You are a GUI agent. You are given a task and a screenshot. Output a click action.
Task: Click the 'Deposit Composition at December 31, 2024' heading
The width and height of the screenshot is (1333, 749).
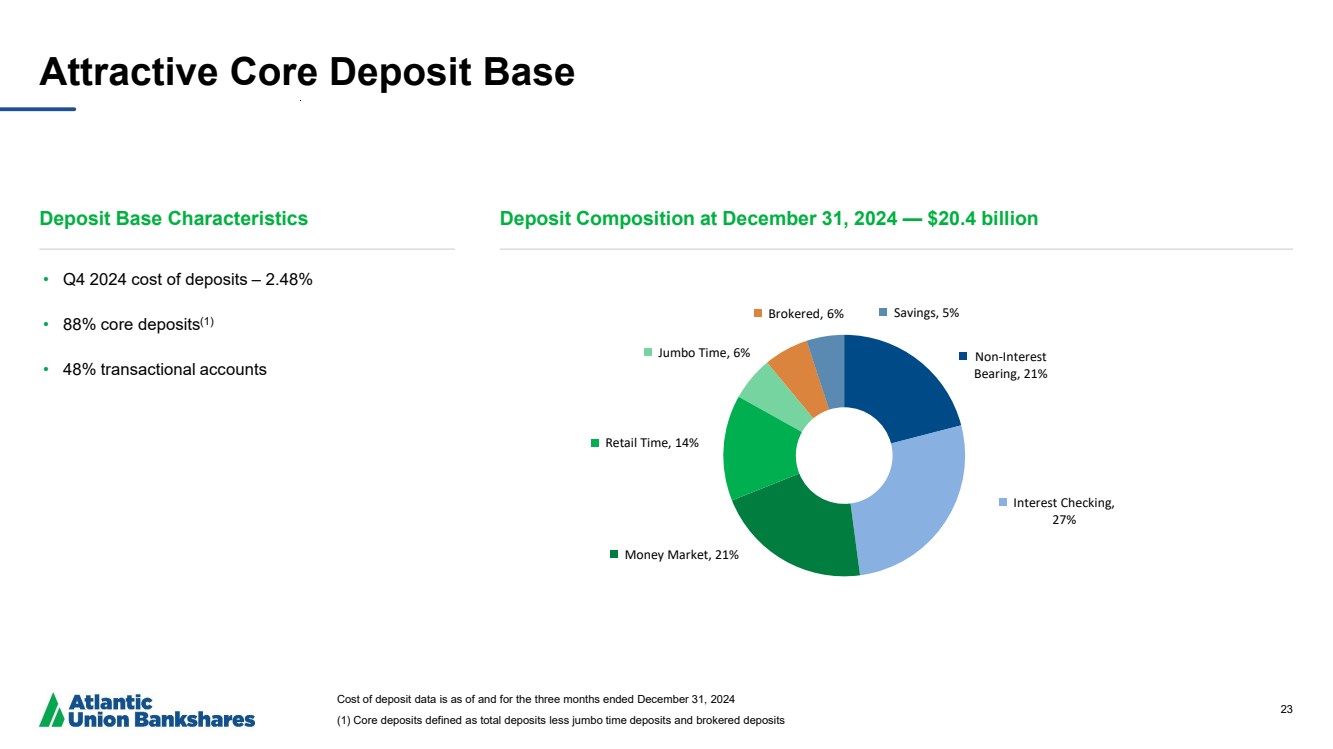769,218
